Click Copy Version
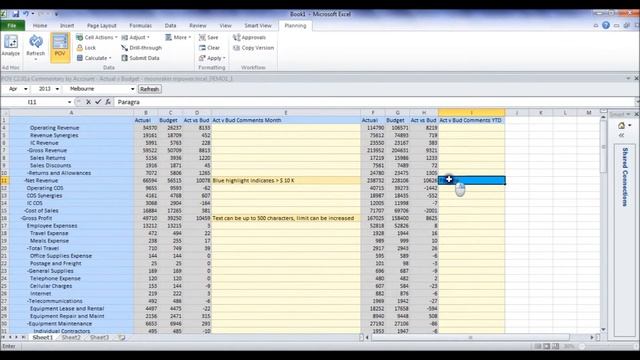Screen dimensions: 640x360 (253, 48)
